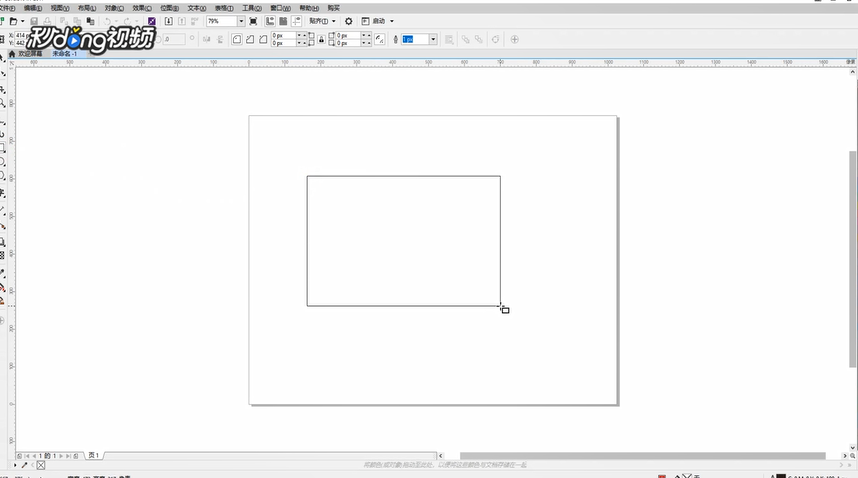This screenshot has width=858, height=478.
Task: Open the Edit menu
Action: (x=33, y=8)
